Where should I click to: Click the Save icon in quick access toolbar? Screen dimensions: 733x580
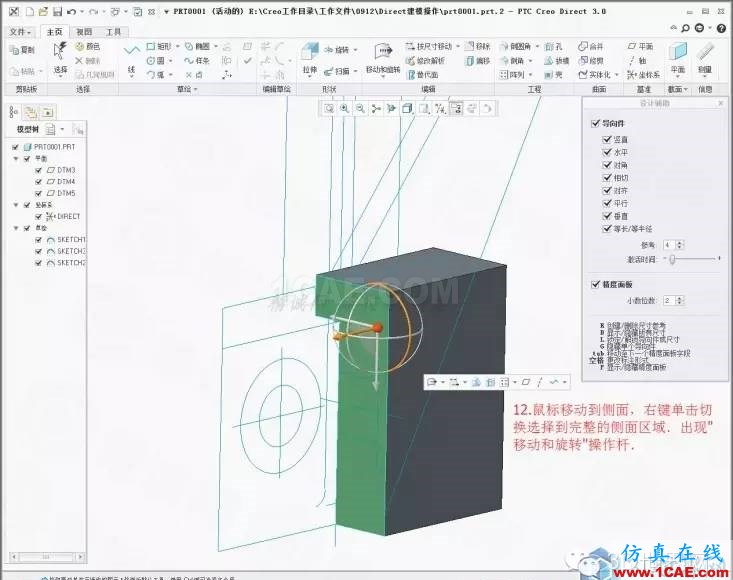coord(57,11)
